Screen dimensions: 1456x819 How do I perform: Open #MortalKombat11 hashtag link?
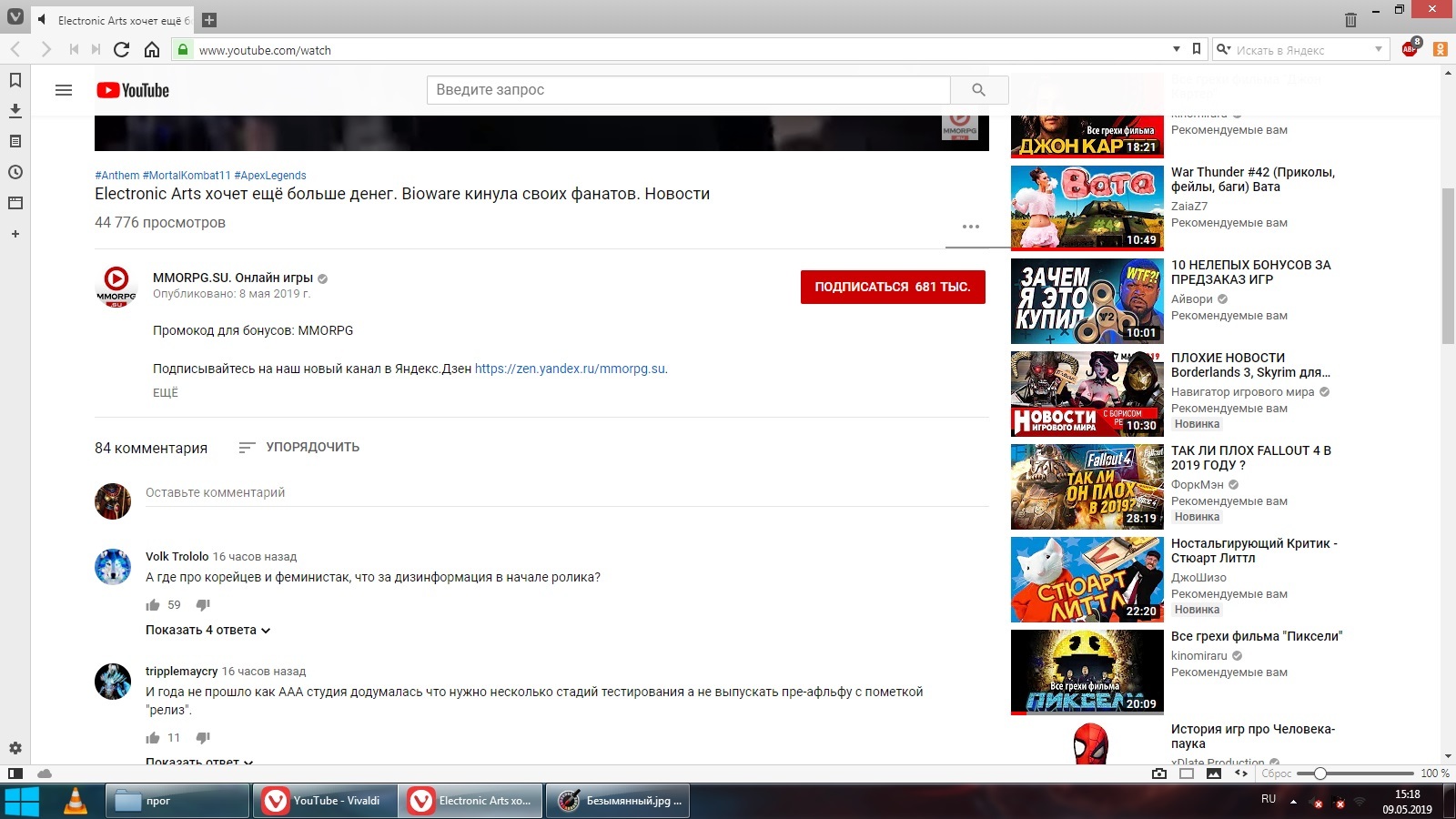tap(187, 175)
